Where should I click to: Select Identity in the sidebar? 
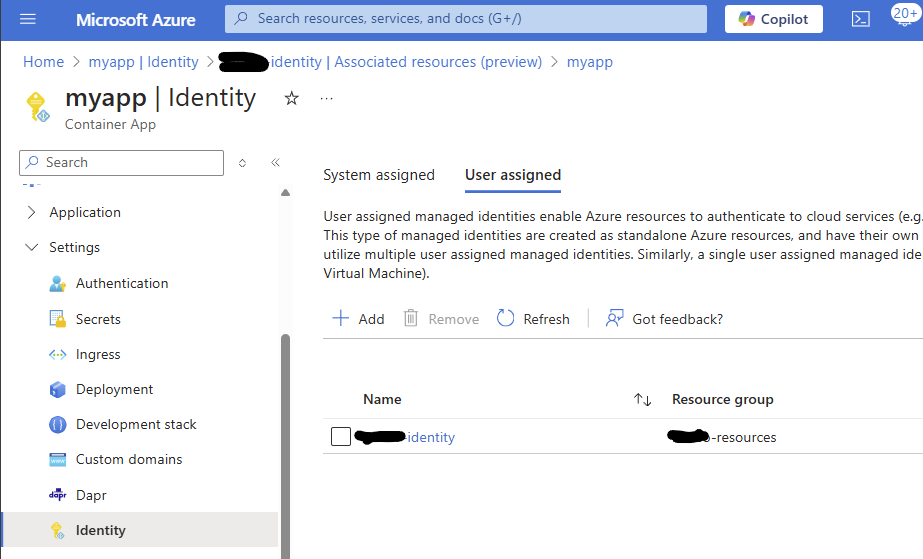(140, 530)
